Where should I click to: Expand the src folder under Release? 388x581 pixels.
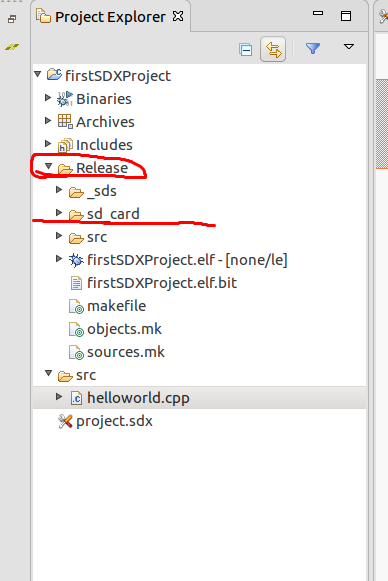pos(59,235)
